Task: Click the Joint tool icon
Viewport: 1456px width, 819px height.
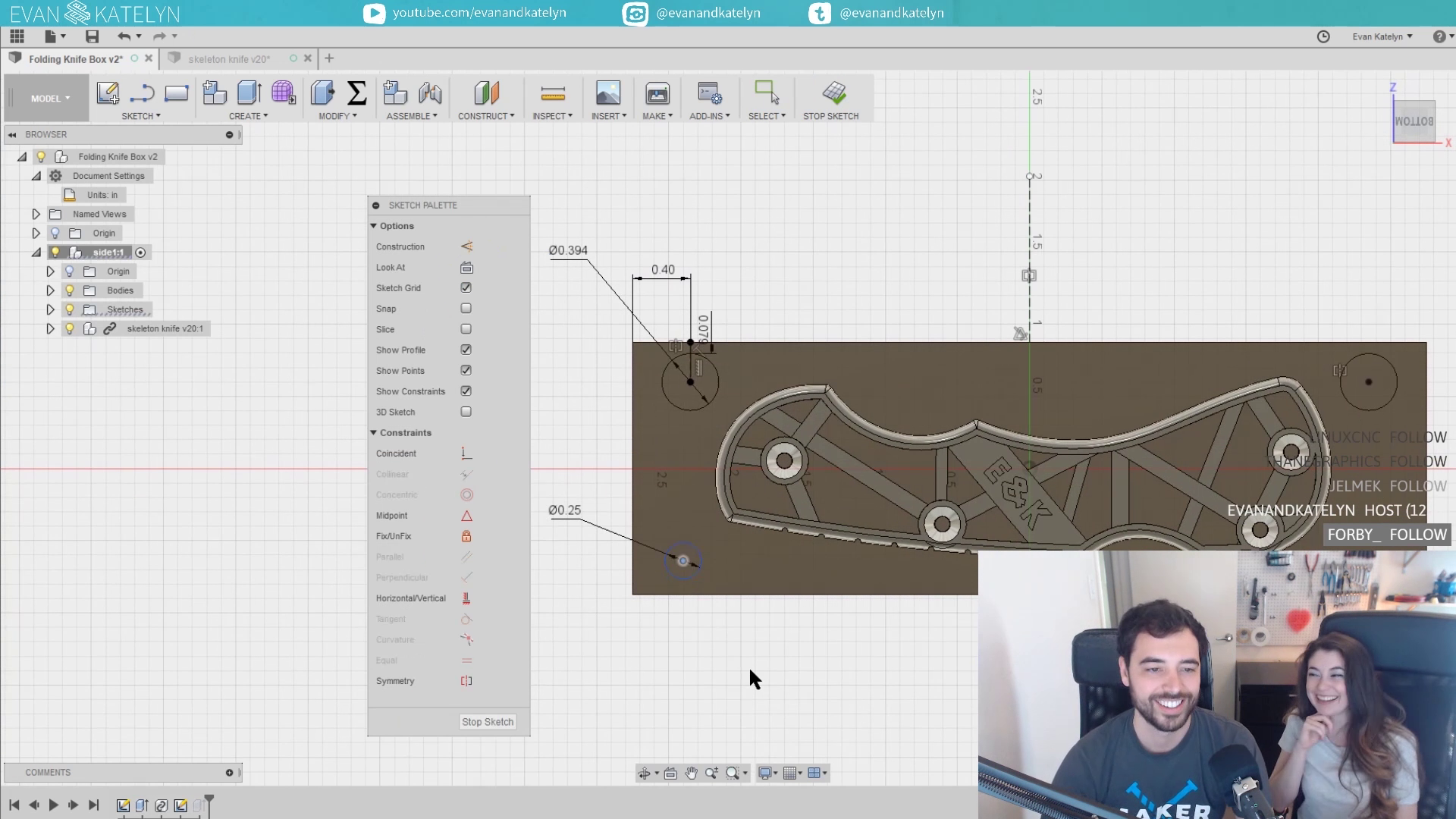Action: (430, 93)
